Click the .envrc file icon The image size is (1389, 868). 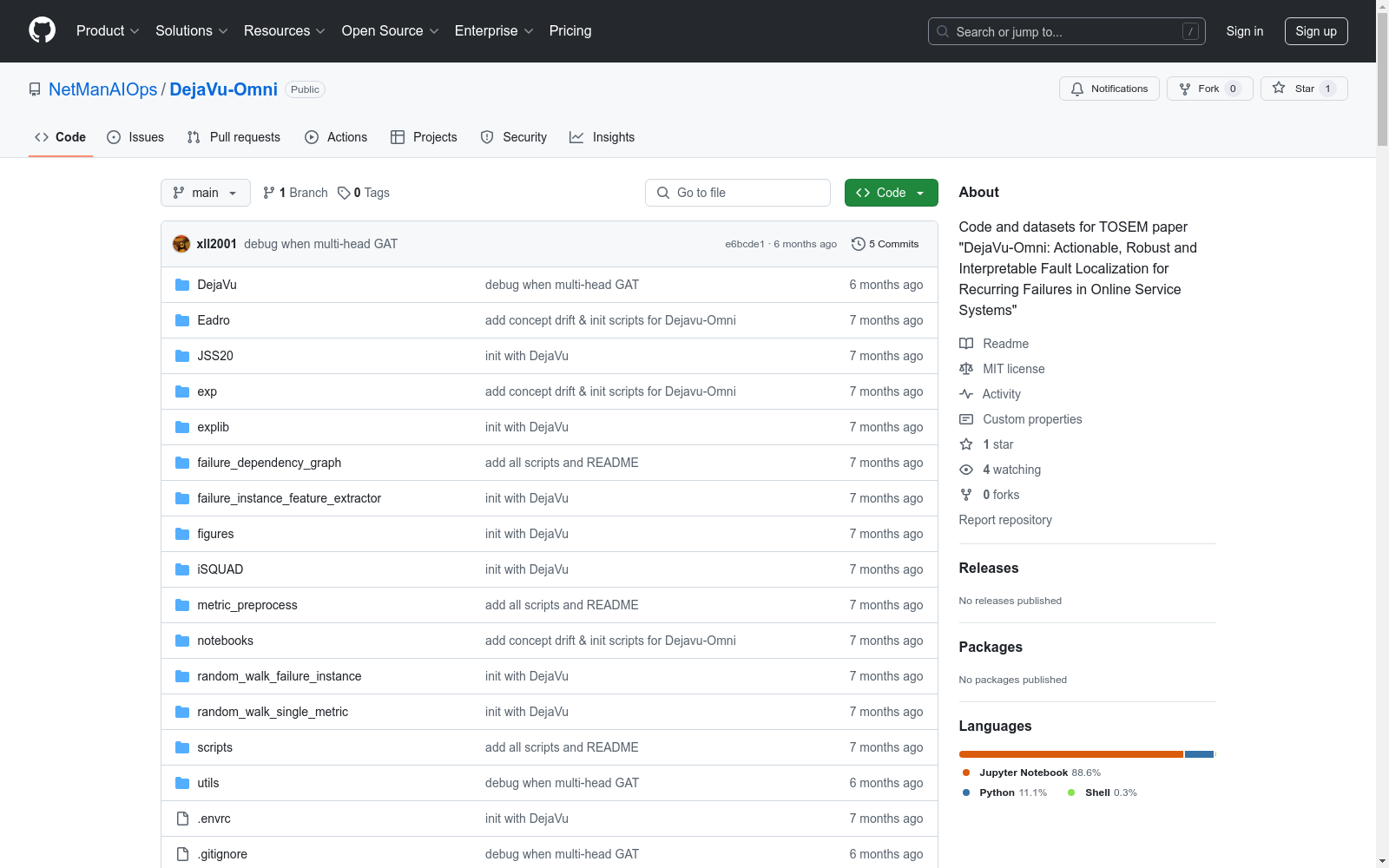[182, 819]
